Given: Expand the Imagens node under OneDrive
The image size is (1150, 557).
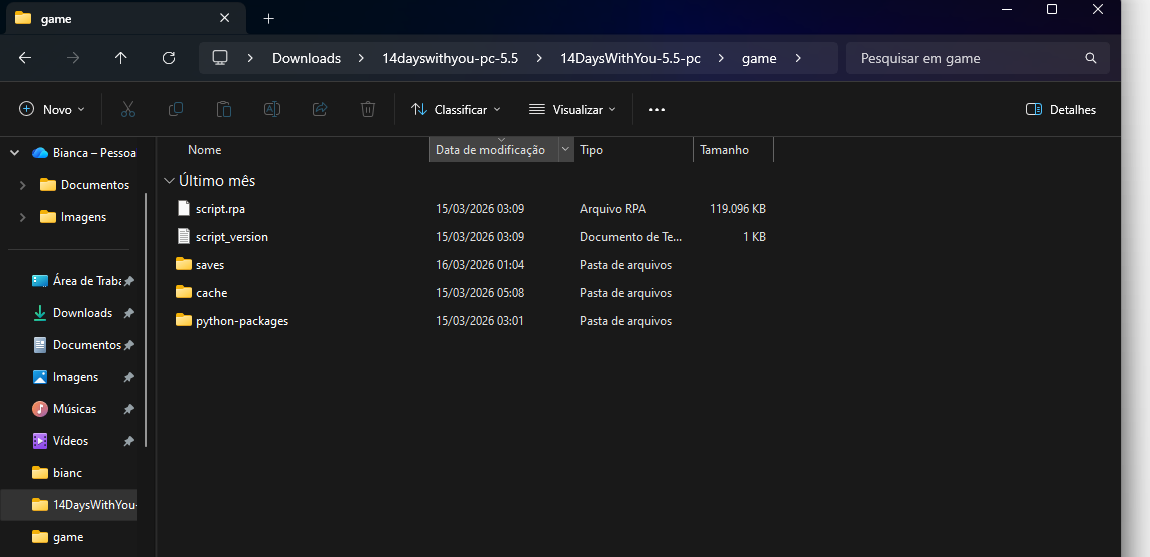Looking at the screenshot, I should pyautogui.click(x=23, y=217).
